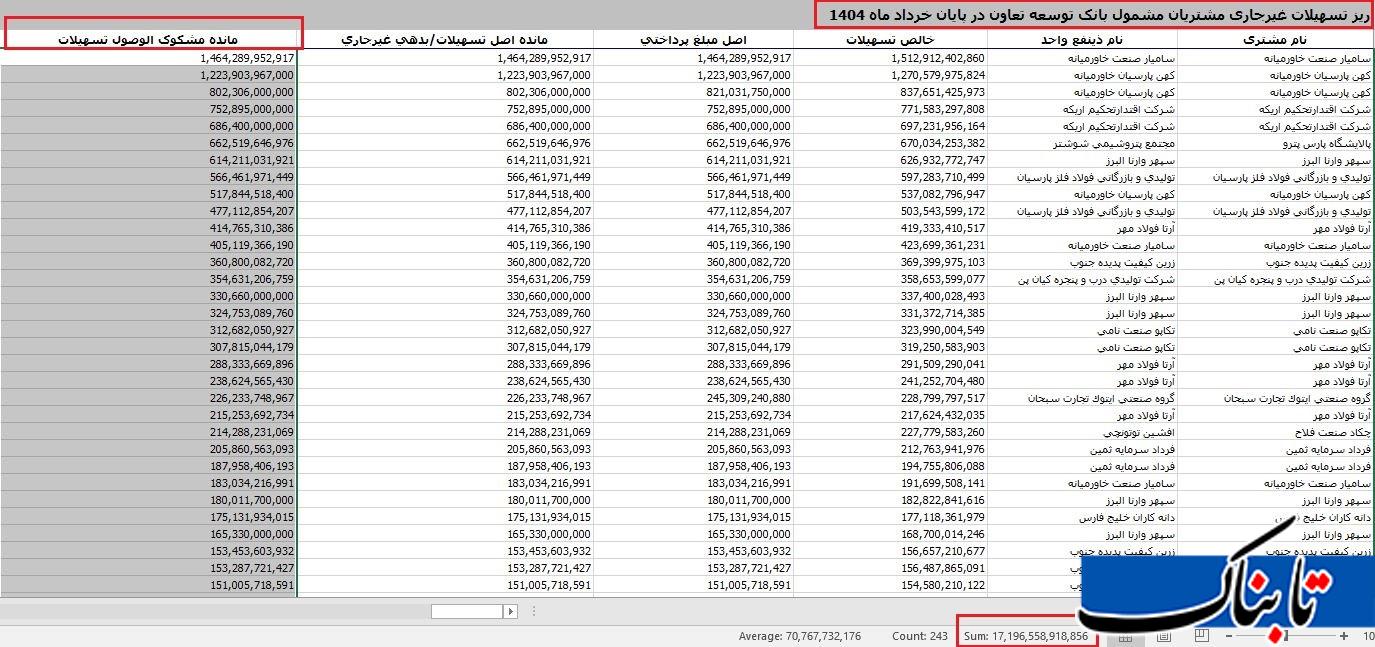Select cell 156,657,210,677
This screenshot has width=1375, height=647.
891,551
